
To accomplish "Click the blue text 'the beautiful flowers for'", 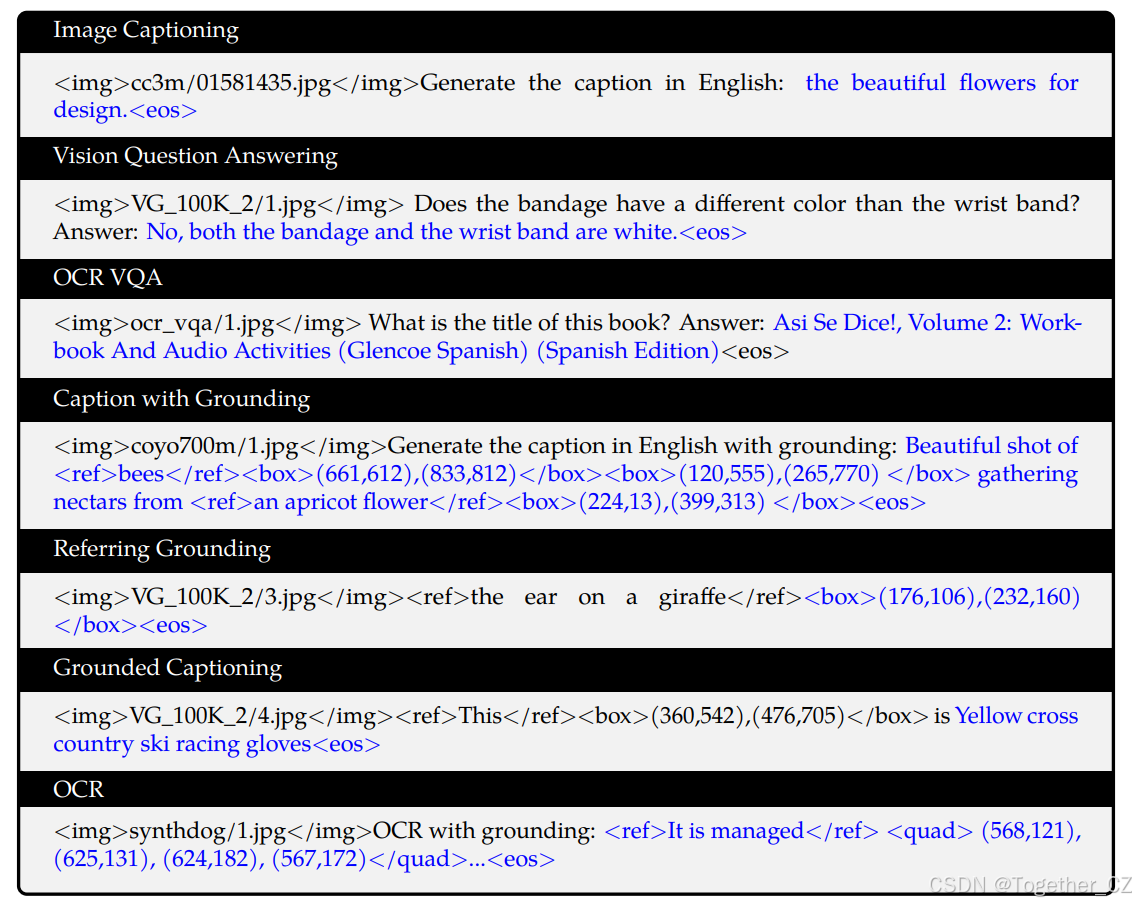I will pos(942,83).
